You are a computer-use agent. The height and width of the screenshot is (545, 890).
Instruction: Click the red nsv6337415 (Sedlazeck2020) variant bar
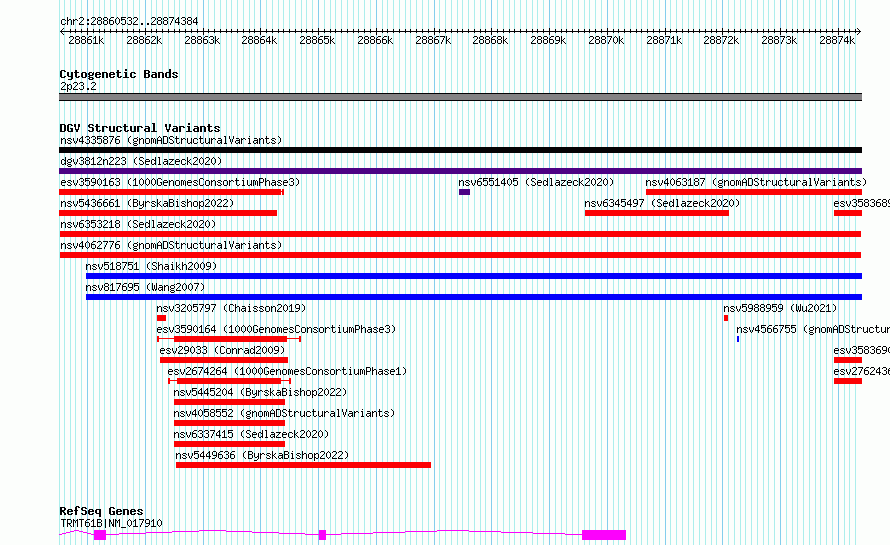tap(229, 444)
